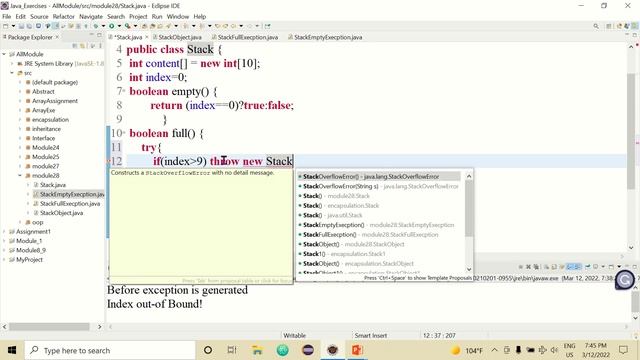This screenshot has height=360, width=640.
Task: Click the editor vertical scrollbar thumb
Action: (631, 131)
